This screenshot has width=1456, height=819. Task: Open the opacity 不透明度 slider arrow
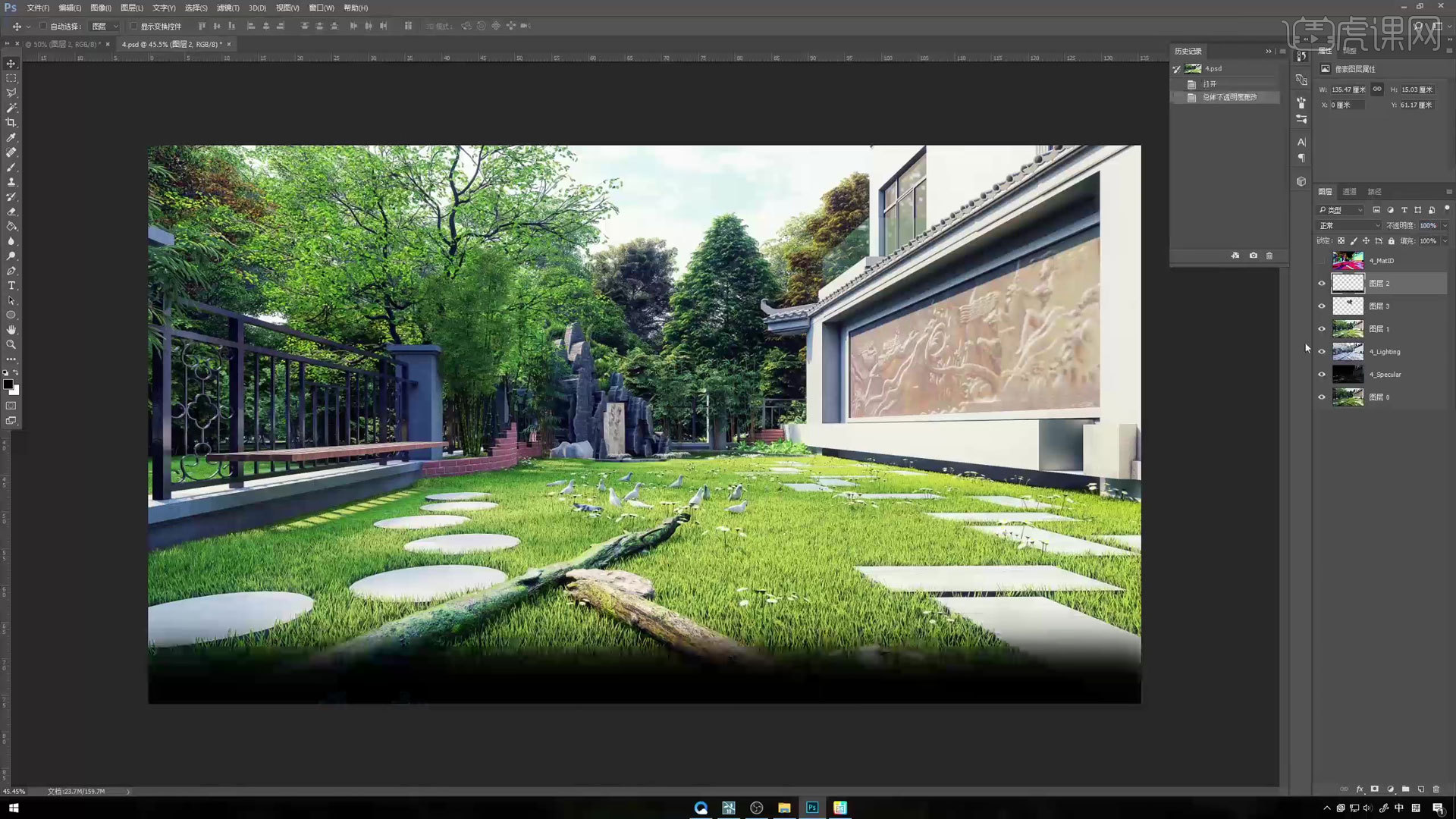tap(1445, 225)
